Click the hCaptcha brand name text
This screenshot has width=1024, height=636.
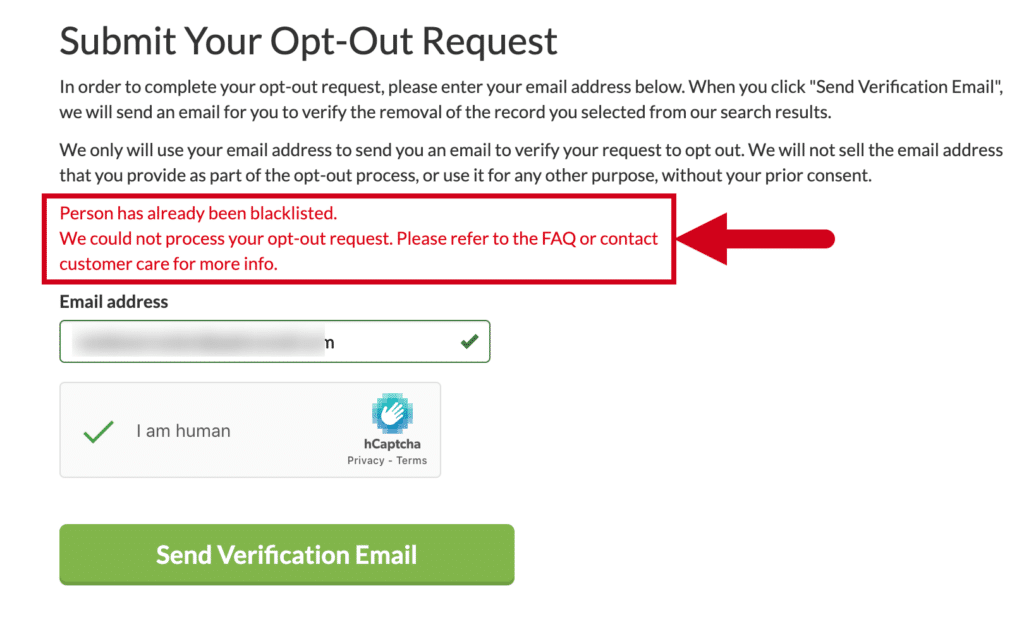coord(392,444)
